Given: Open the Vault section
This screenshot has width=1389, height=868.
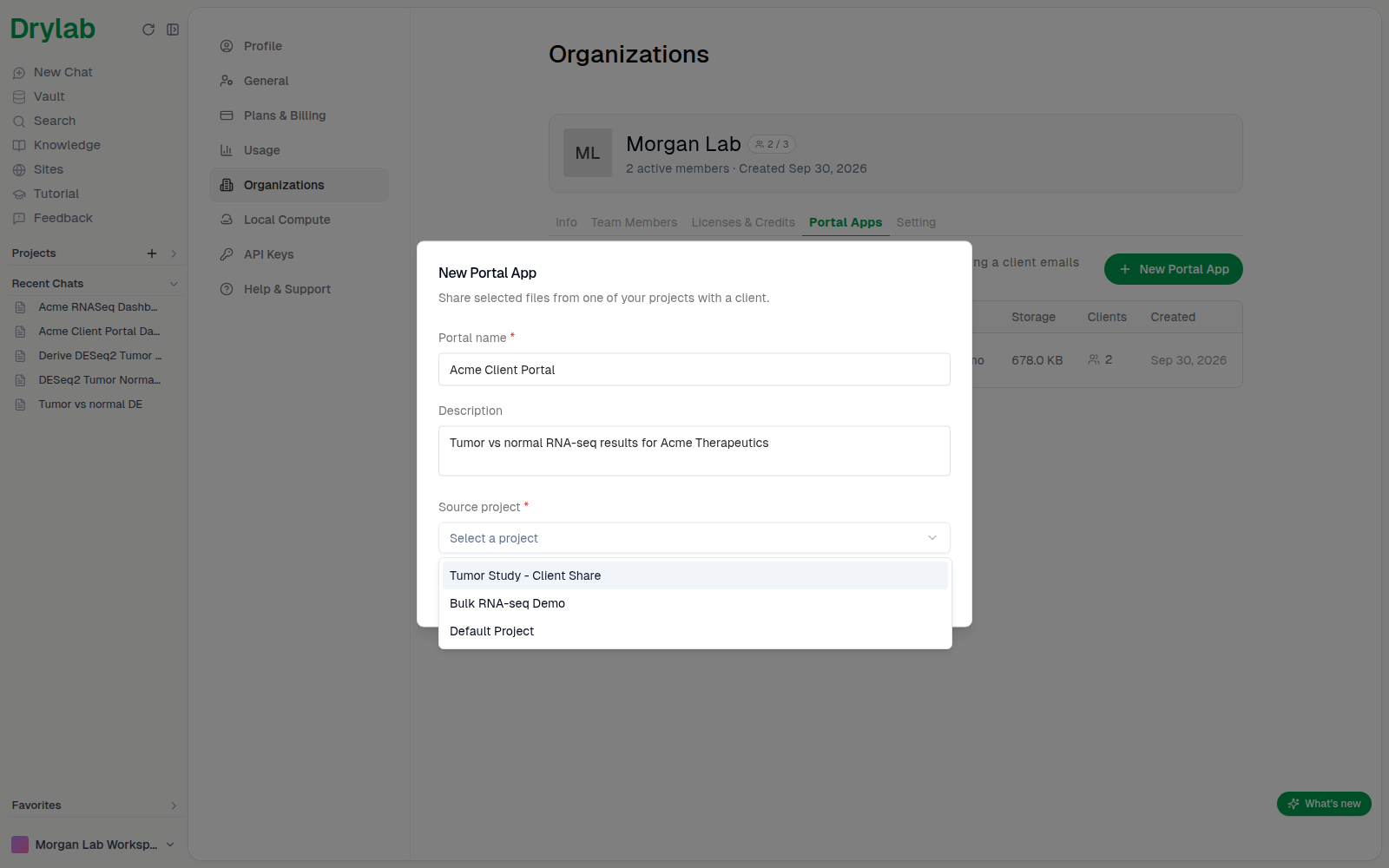Looking at the screenshot, I should point(49,96).
